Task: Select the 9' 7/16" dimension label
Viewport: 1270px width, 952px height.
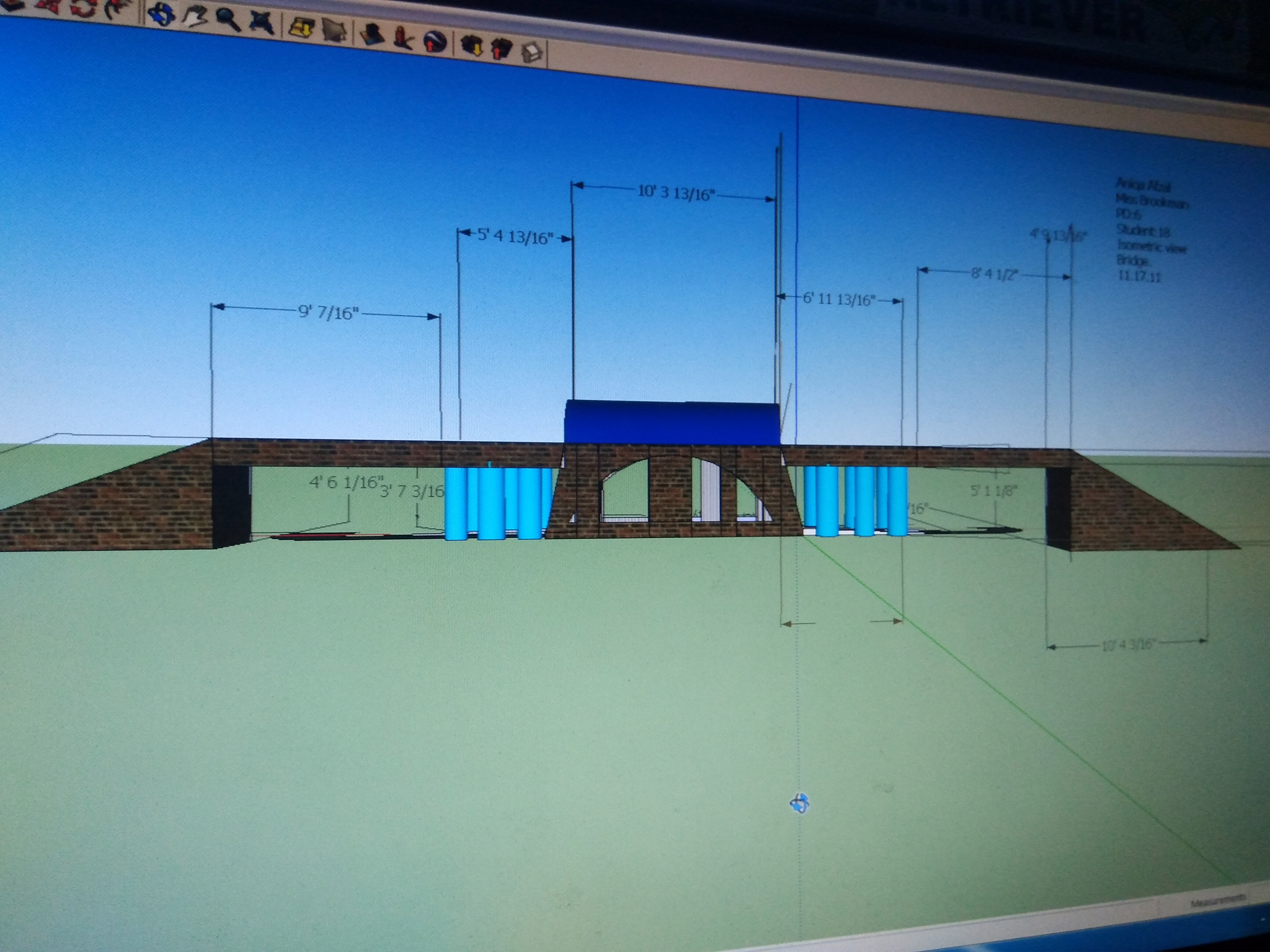Action: click(x=328, y=313)
